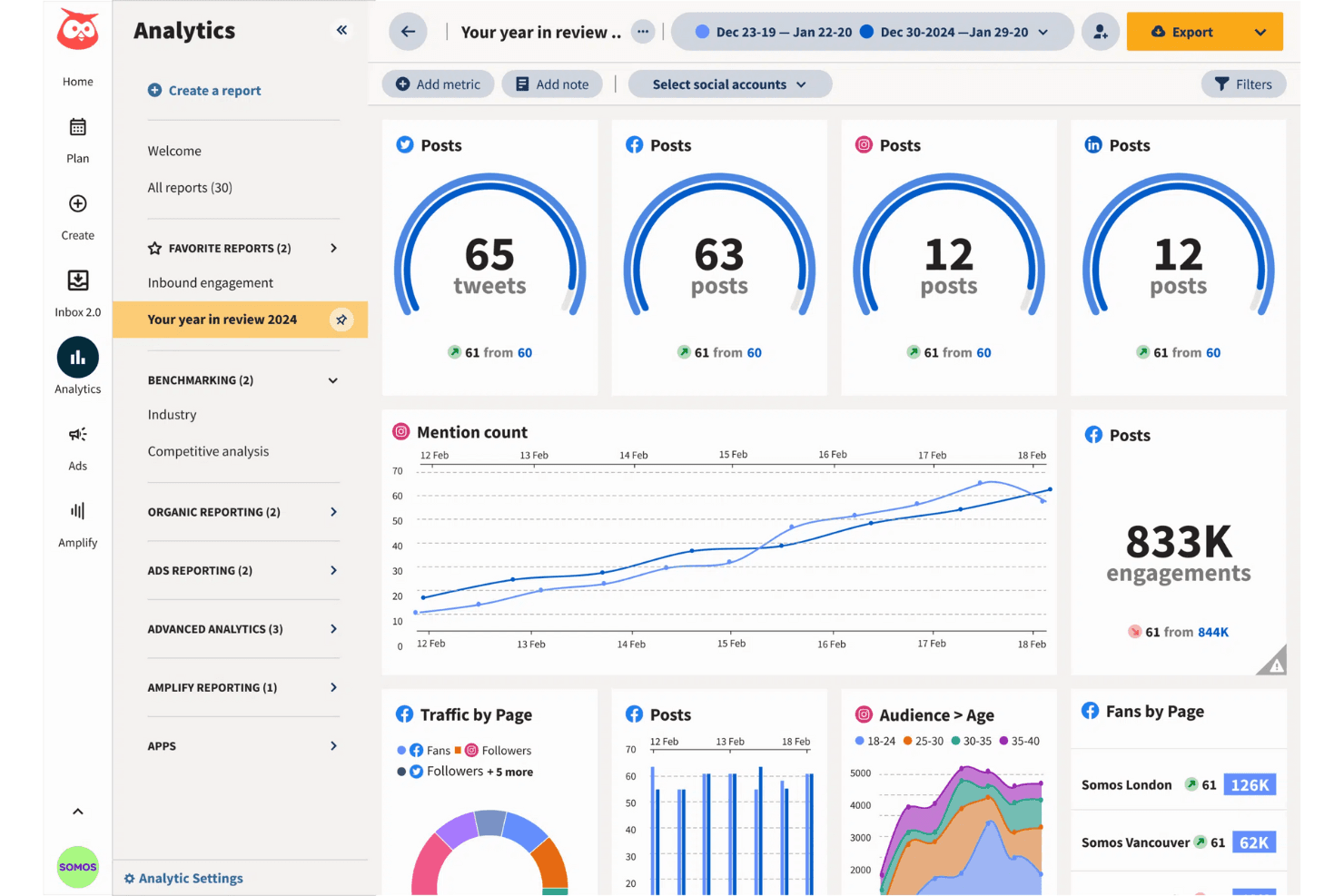This screenshot has height=896, width=1344.
Task: Open Competitive analysis
Action: click(x=208, y=451)
